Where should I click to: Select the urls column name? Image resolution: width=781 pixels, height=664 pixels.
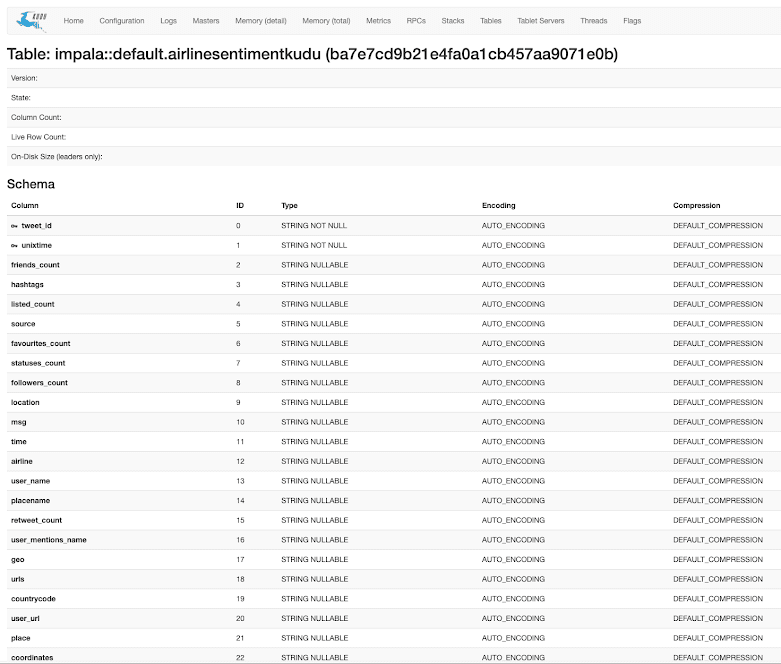pyautogui.click(x=17, y=579)
